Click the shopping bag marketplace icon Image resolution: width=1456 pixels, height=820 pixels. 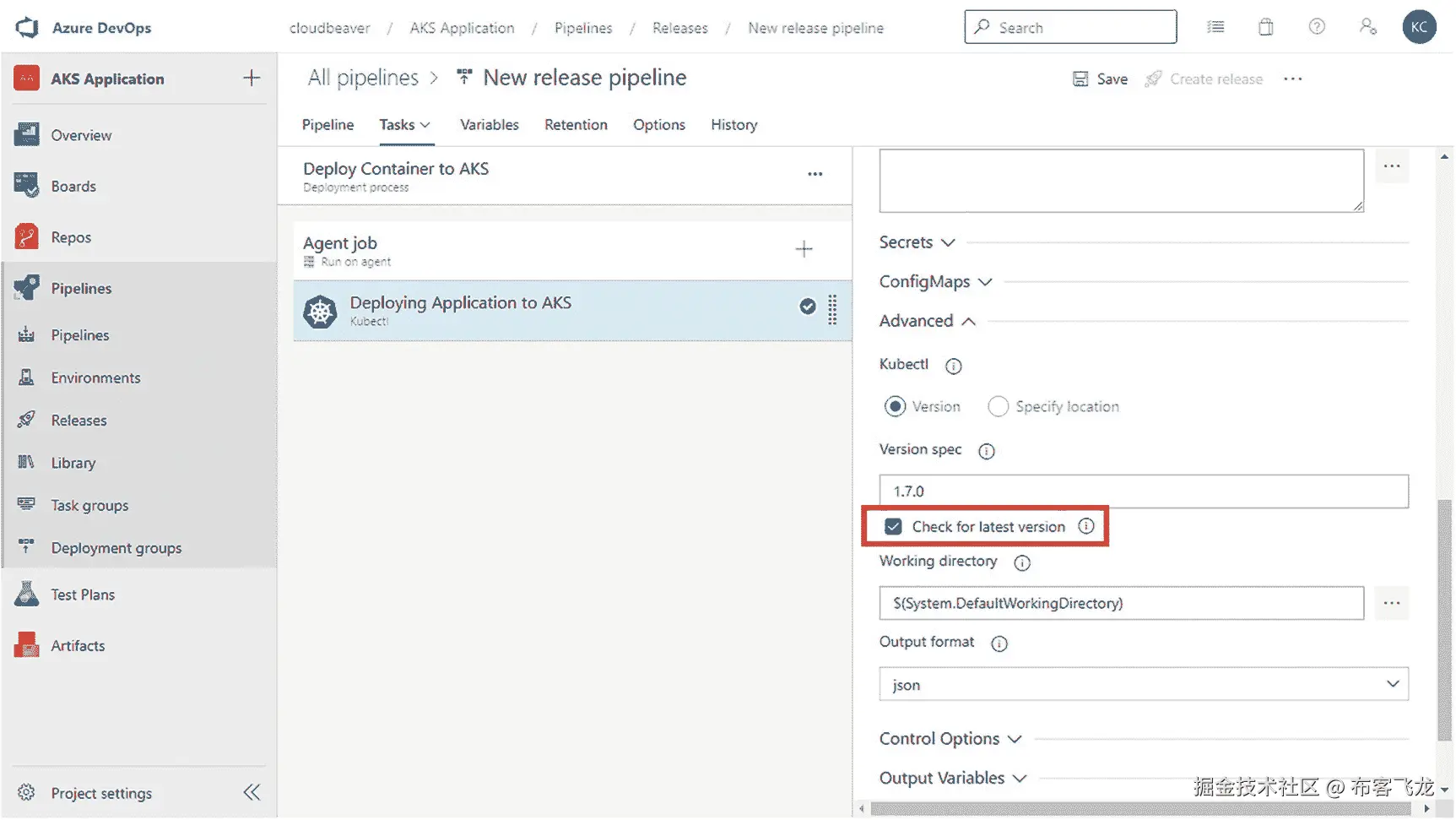pos(1266,27)
